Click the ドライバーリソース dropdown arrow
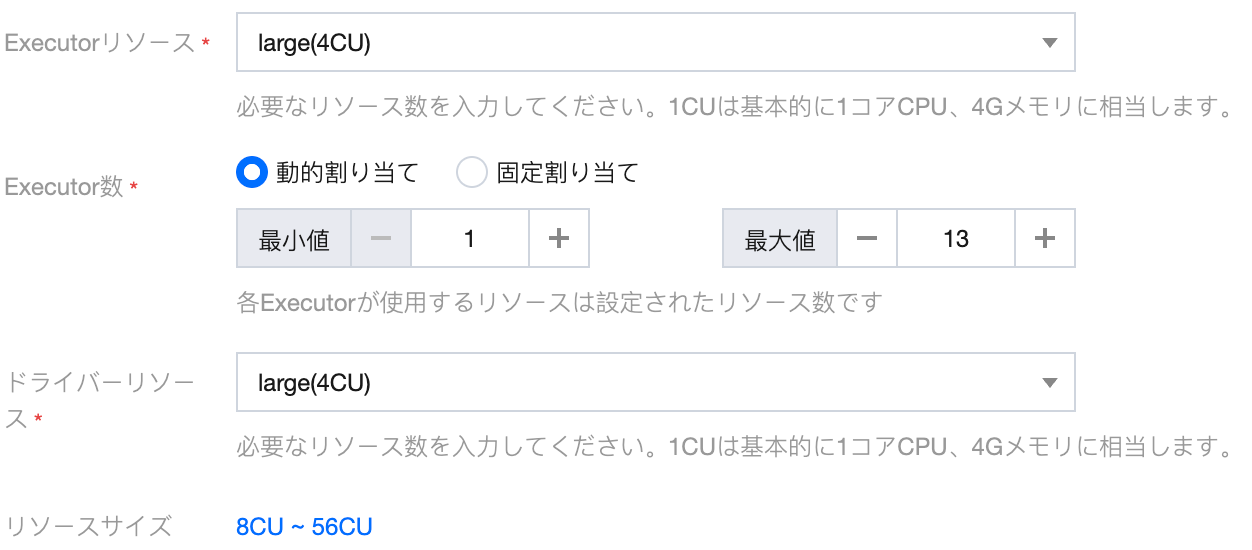 pyautogui.click(x=1049, y=383)
